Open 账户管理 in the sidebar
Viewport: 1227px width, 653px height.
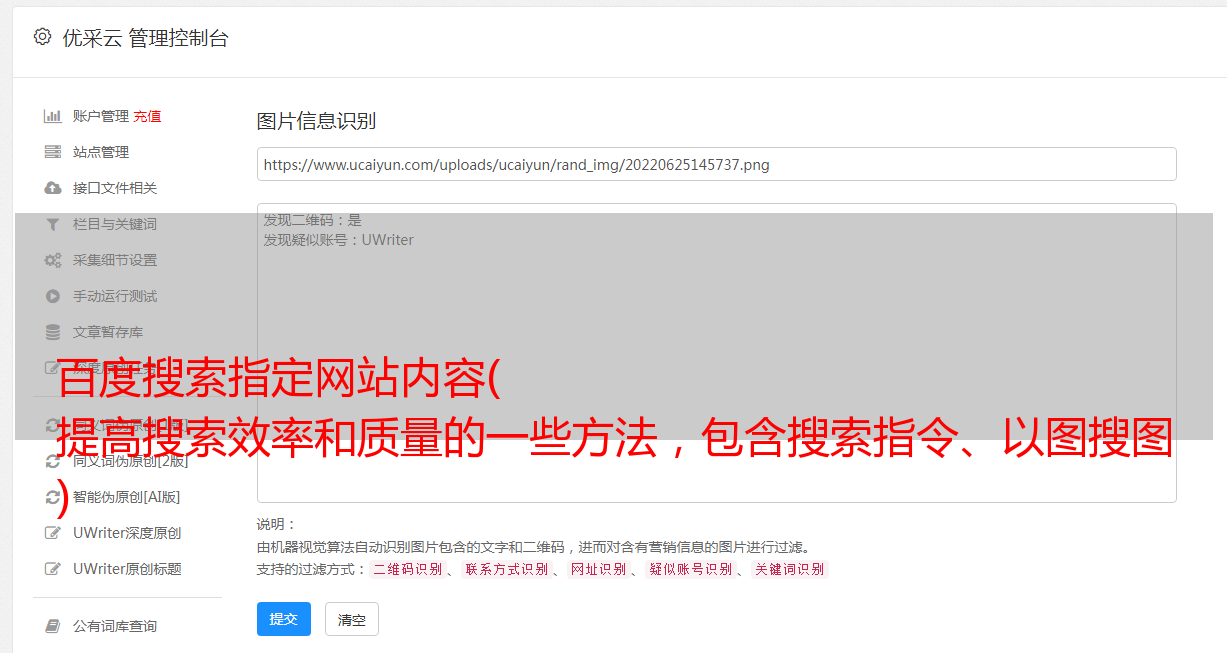(x=101, y=116)
